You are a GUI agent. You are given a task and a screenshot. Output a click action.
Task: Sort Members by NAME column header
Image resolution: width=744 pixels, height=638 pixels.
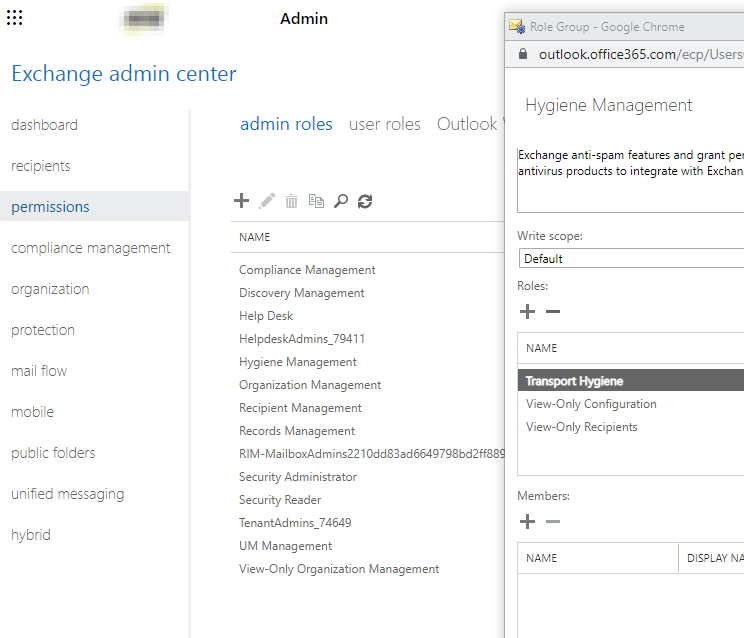tap(541, 558)
